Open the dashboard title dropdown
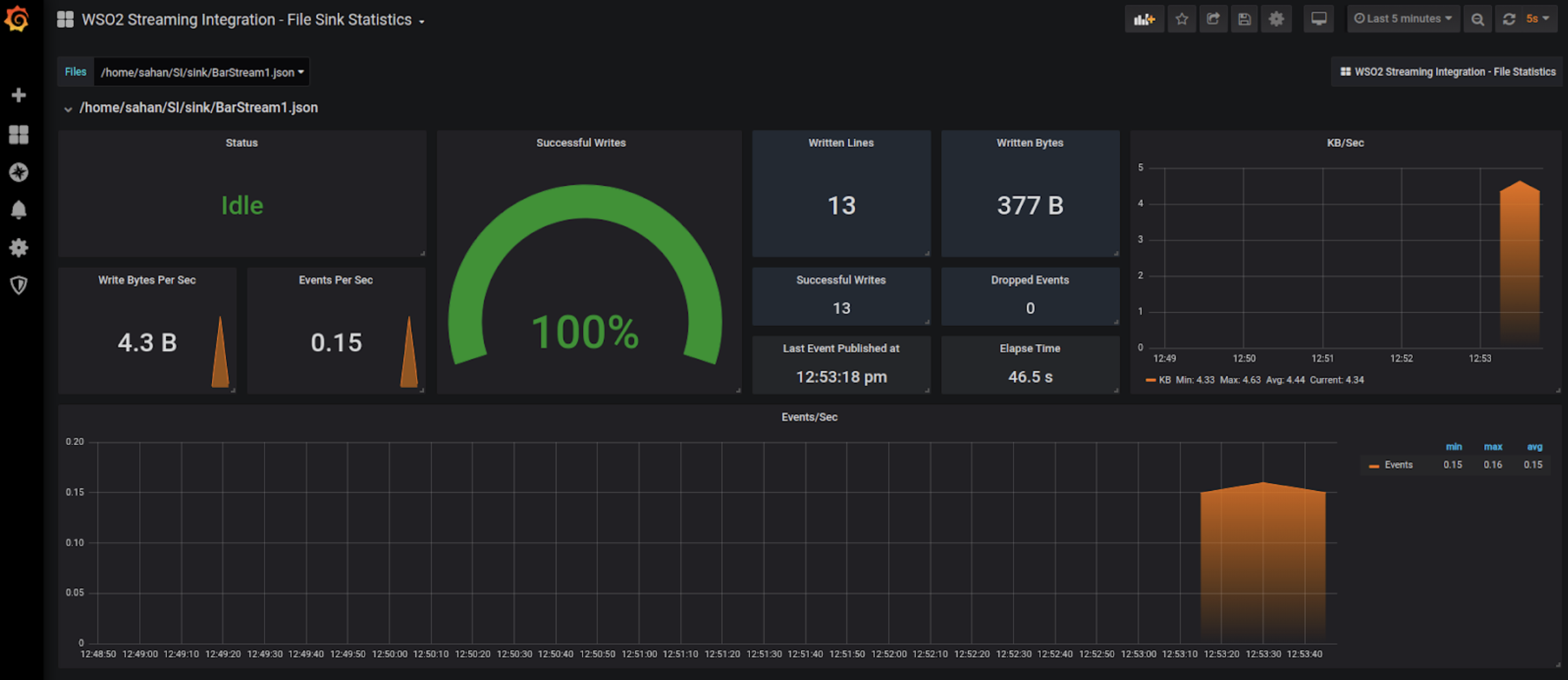The width and height of the screenshot is (1568, 680). pos(253,20)
